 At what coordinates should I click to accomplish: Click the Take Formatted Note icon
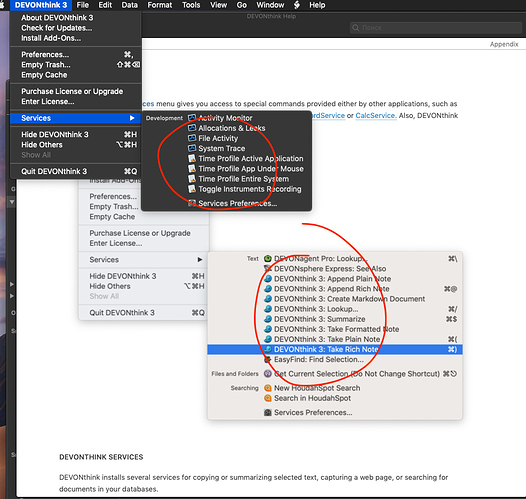pos(267,329)
